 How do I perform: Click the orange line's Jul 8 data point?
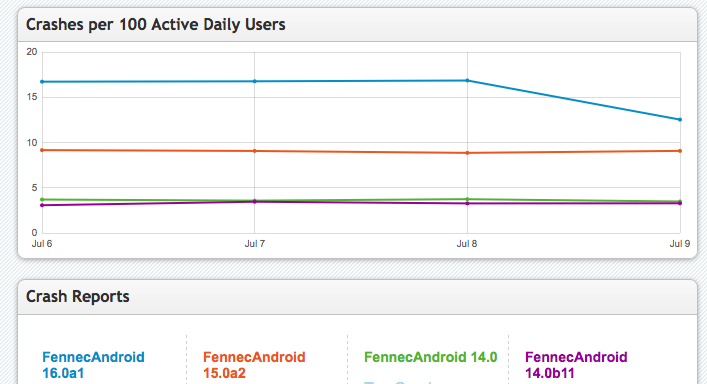[x=468, y=153]
